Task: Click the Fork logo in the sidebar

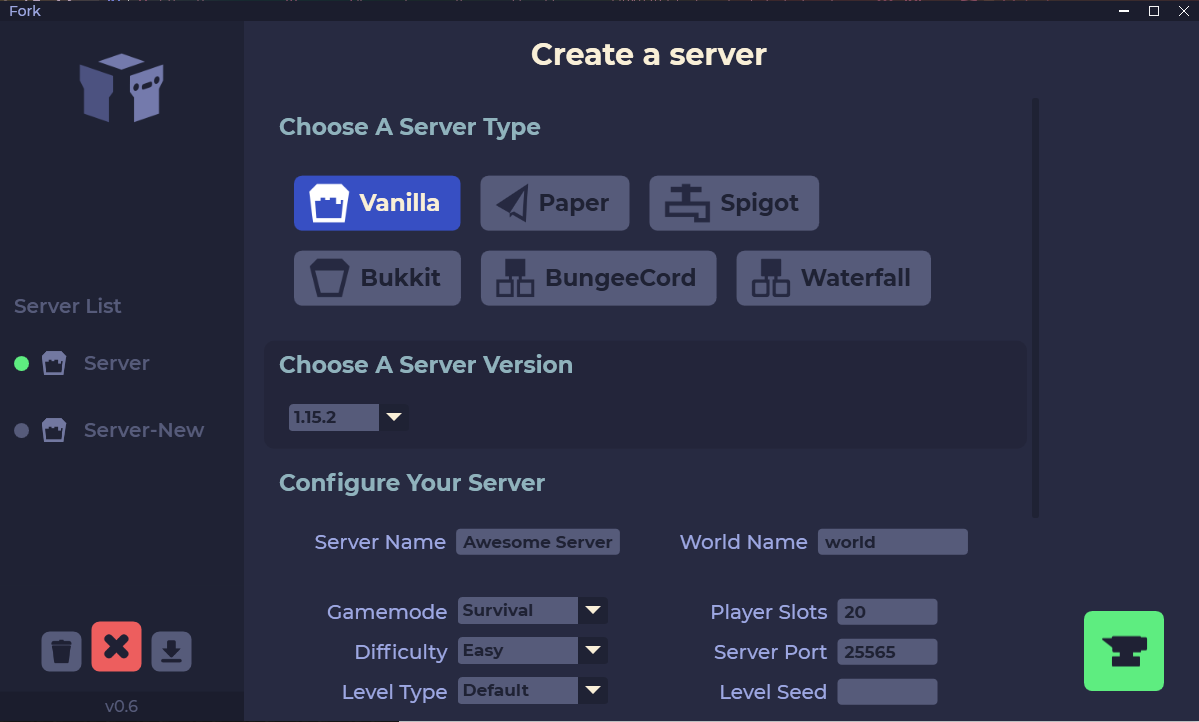Action: [122, 88]
